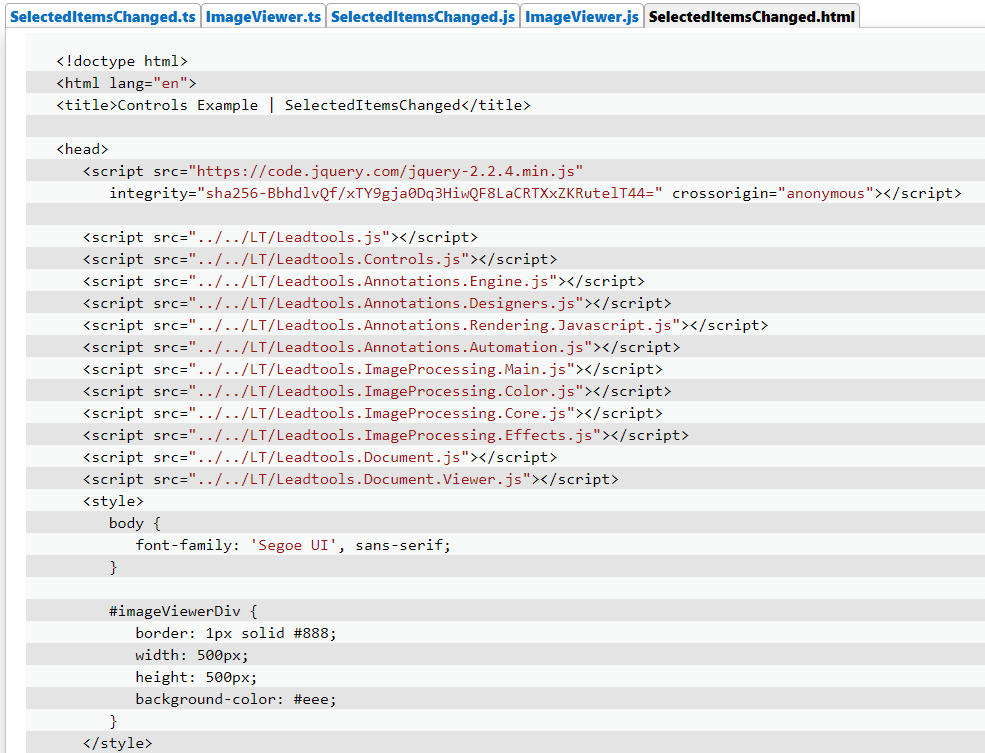
Task: Click the opening '<style>' tag line
Action: coord(113,501)
